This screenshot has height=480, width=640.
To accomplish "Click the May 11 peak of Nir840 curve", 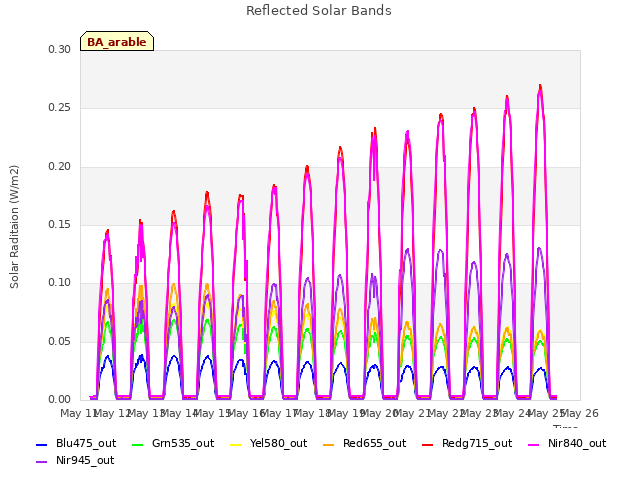I will coord(107,238).
